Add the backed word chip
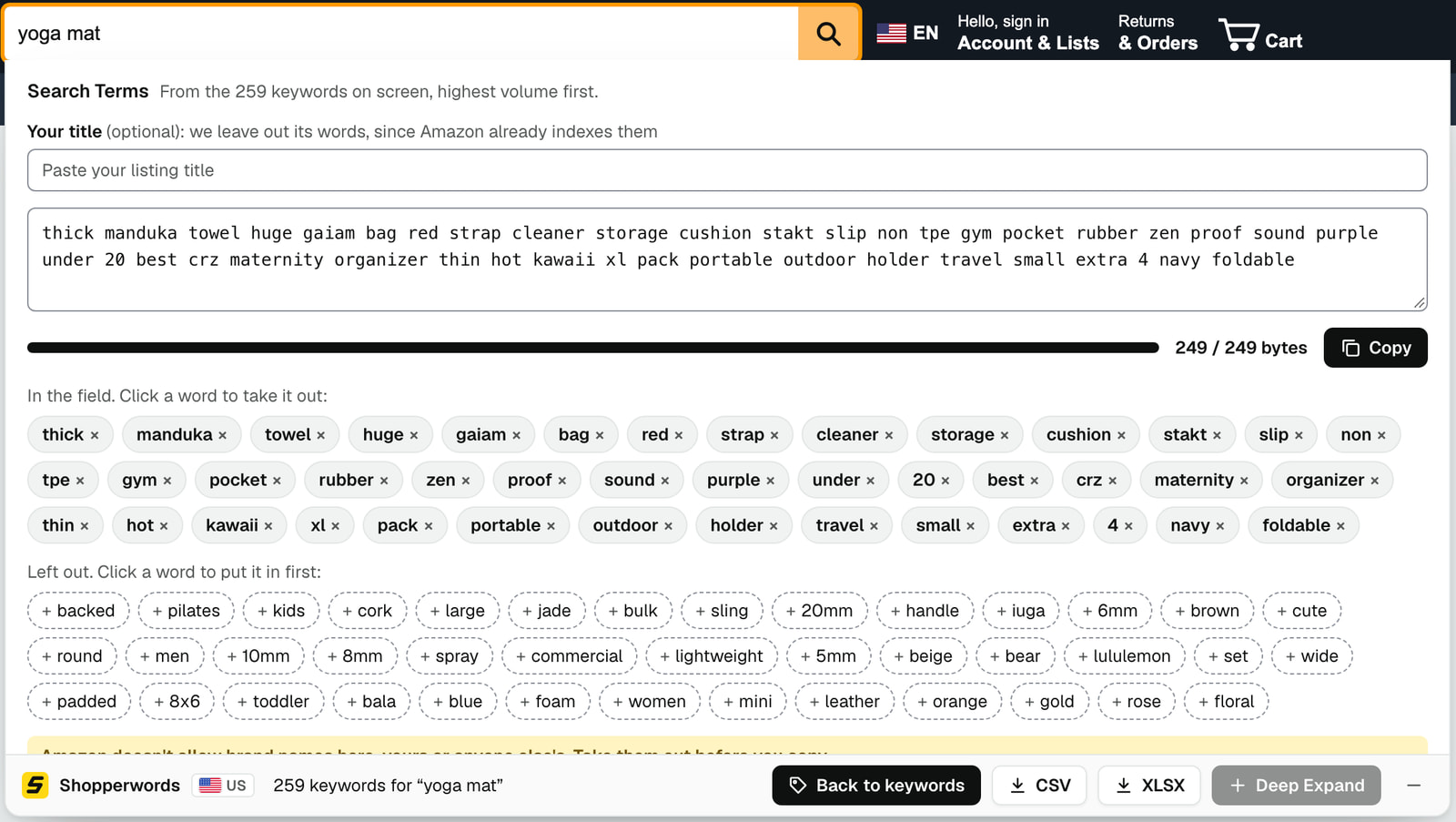This screenshot has height=822, width=1456. 78,611
